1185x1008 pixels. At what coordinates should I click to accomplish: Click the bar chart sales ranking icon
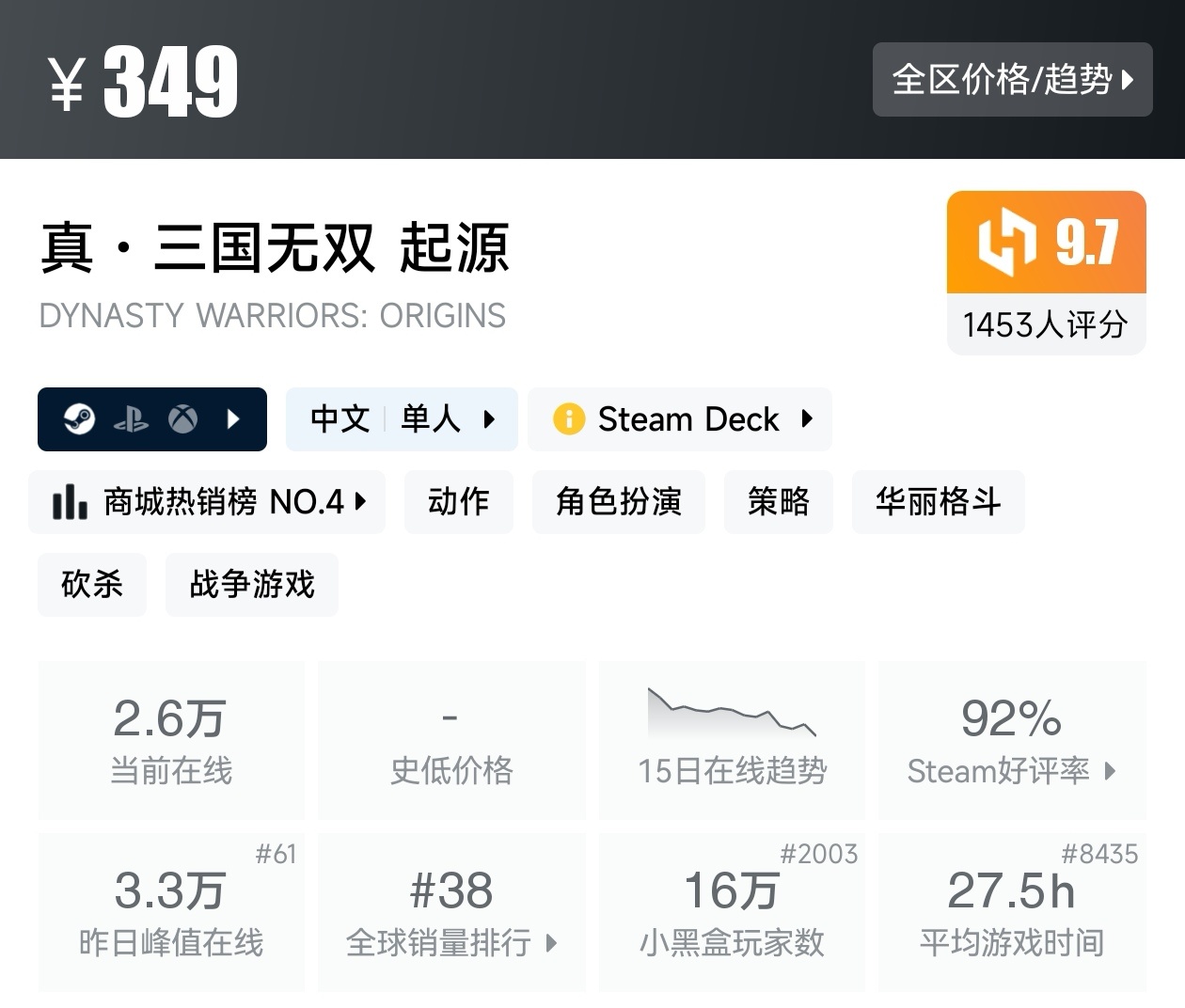click(70, 502)
